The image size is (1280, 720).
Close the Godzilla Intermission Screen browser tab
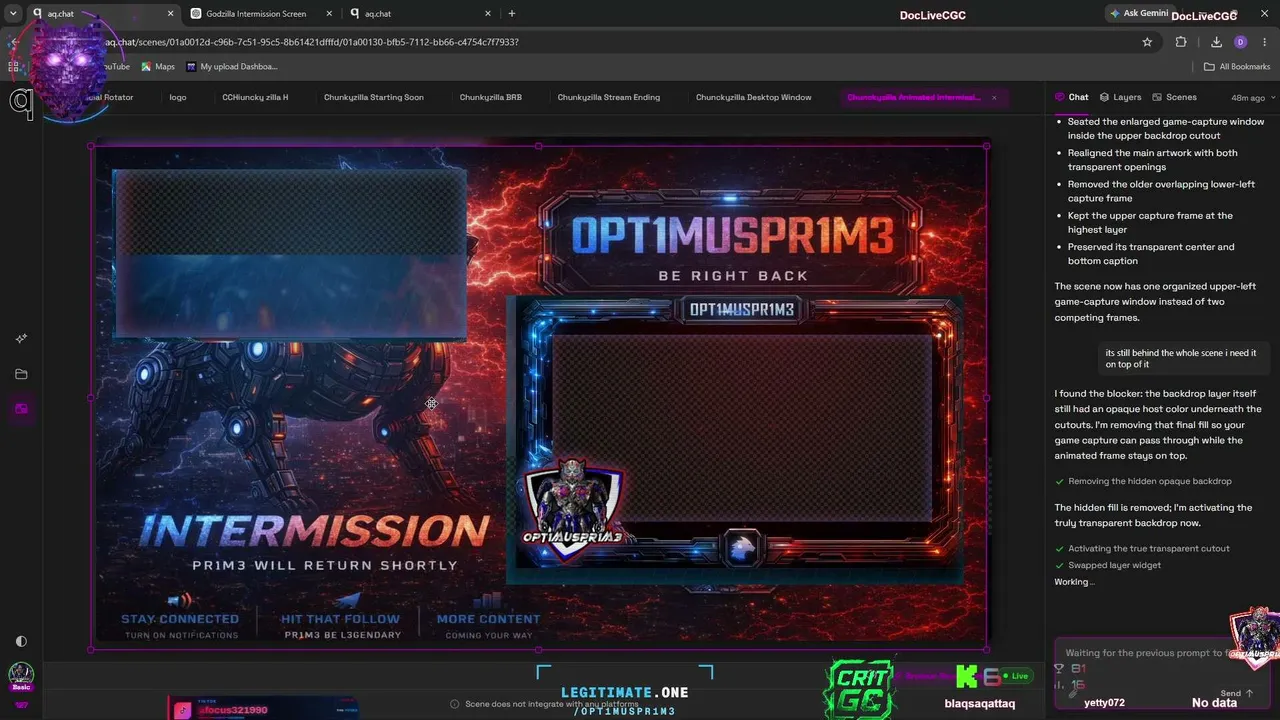[329, 14]
